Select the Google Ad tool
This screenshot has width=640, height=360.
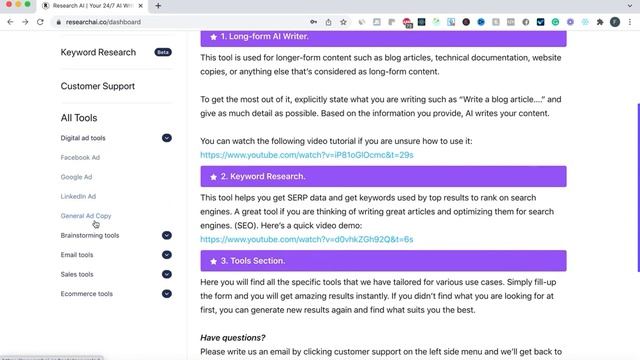tap(76, 177)
